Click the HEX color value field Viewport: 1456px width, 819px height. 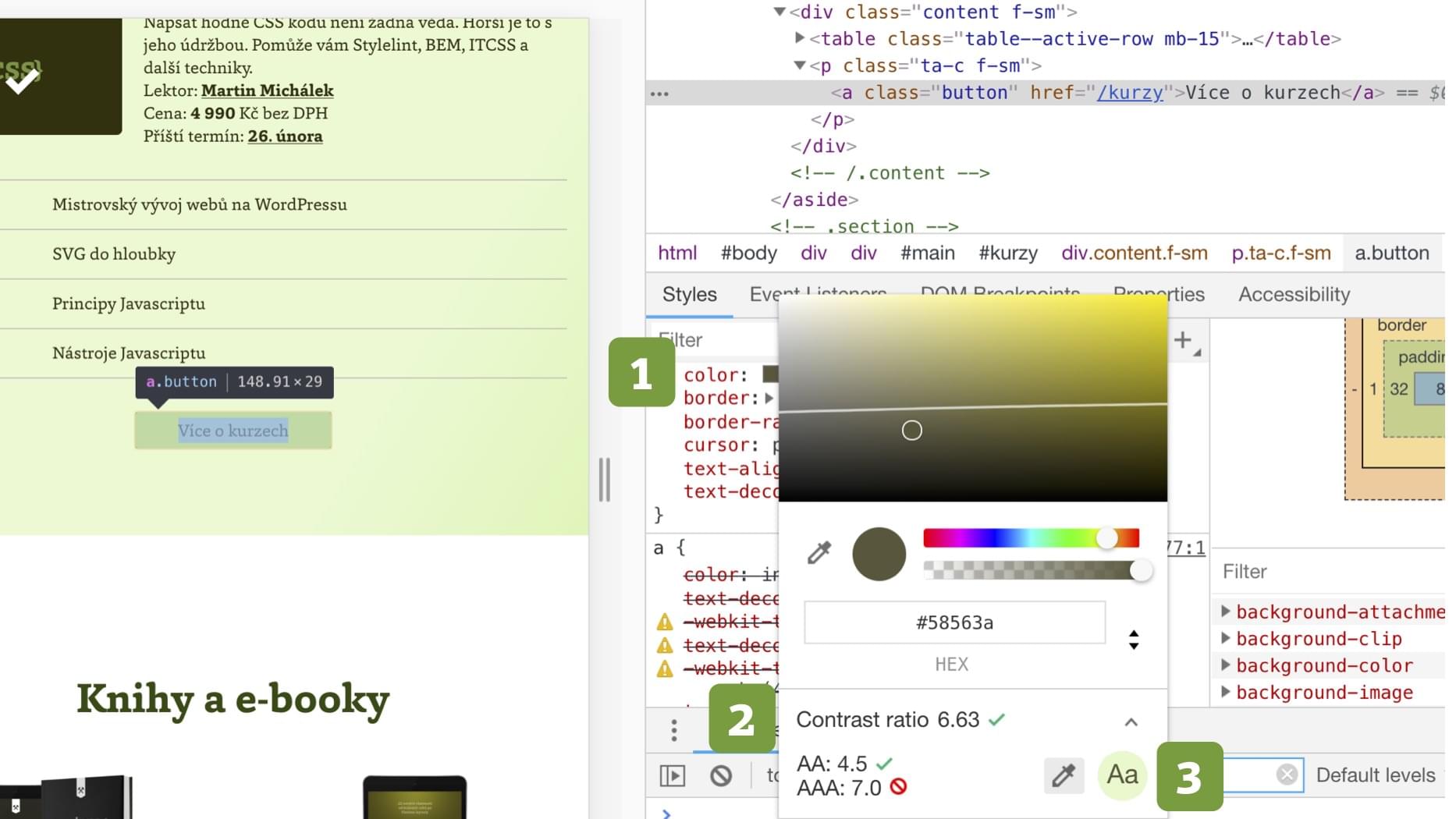click(x=954, y=622)
